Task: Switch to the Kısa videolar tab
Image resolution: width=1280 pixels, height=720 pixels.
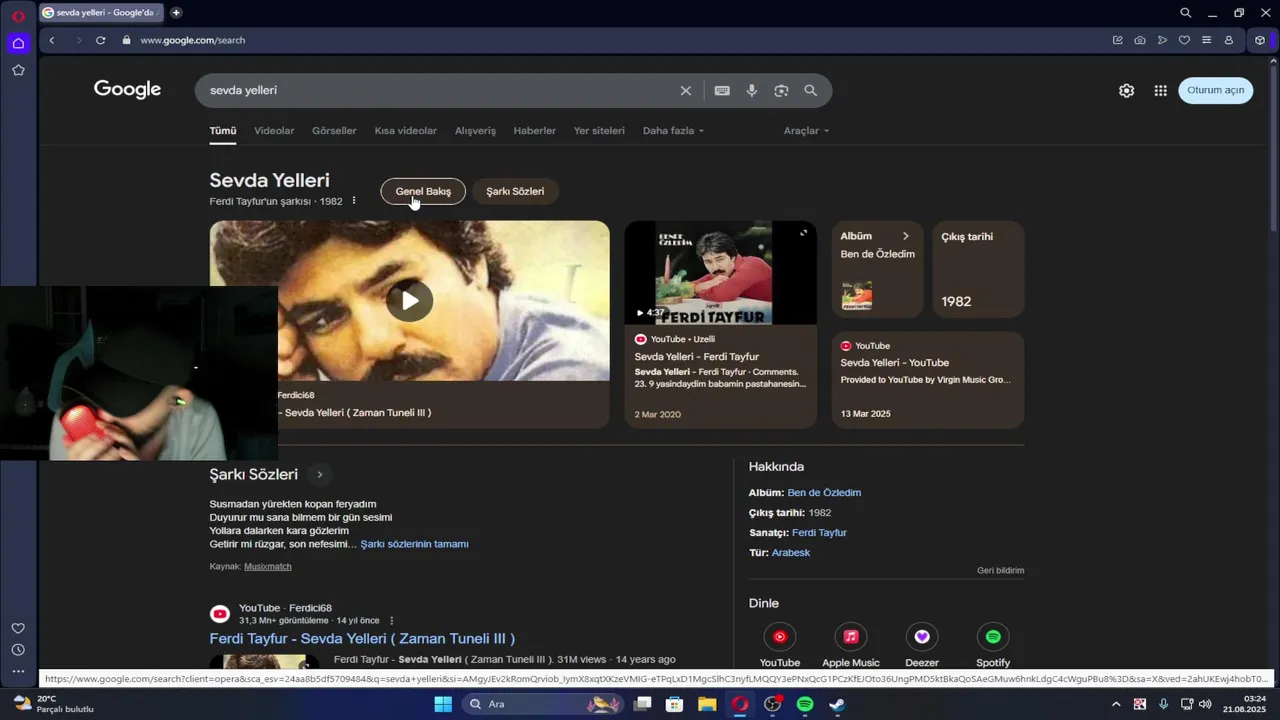Action: click(406, 131)
